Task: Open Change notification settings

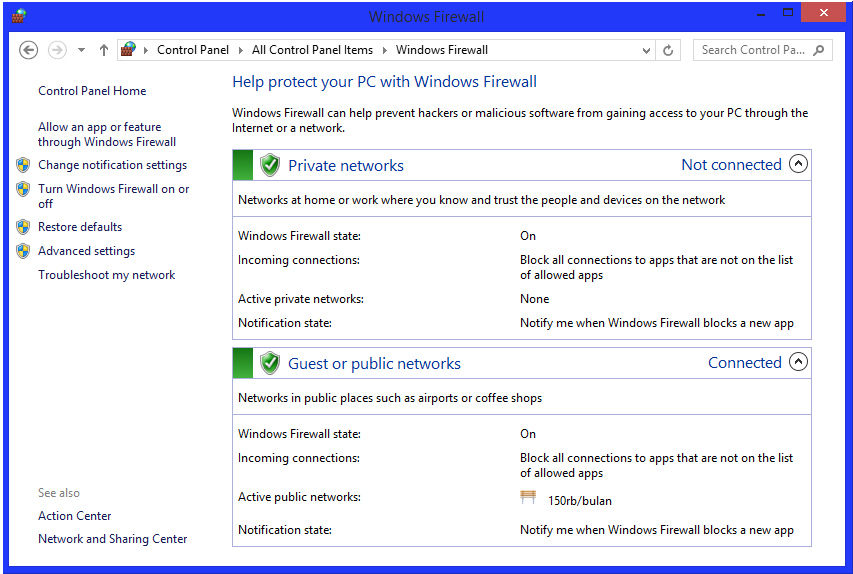Action: [x=113, y=165]
